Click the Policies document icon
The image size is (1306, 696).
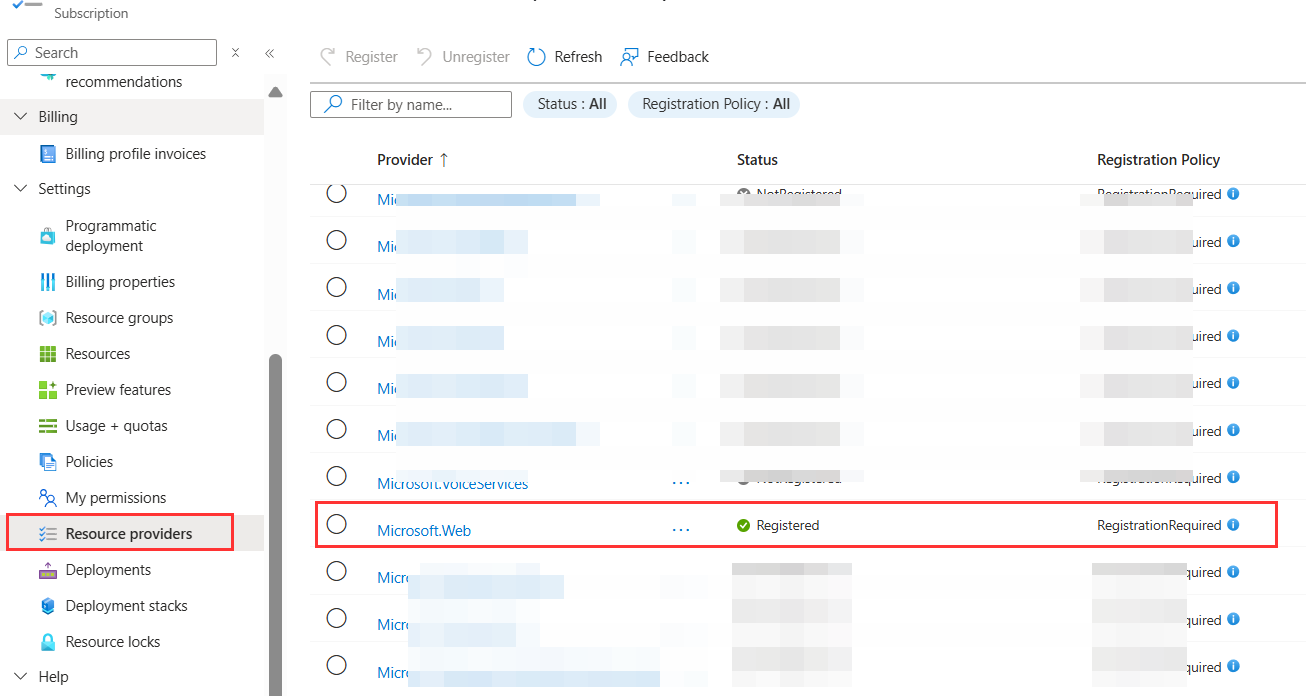pyautogui.click(x=48, y=462)
